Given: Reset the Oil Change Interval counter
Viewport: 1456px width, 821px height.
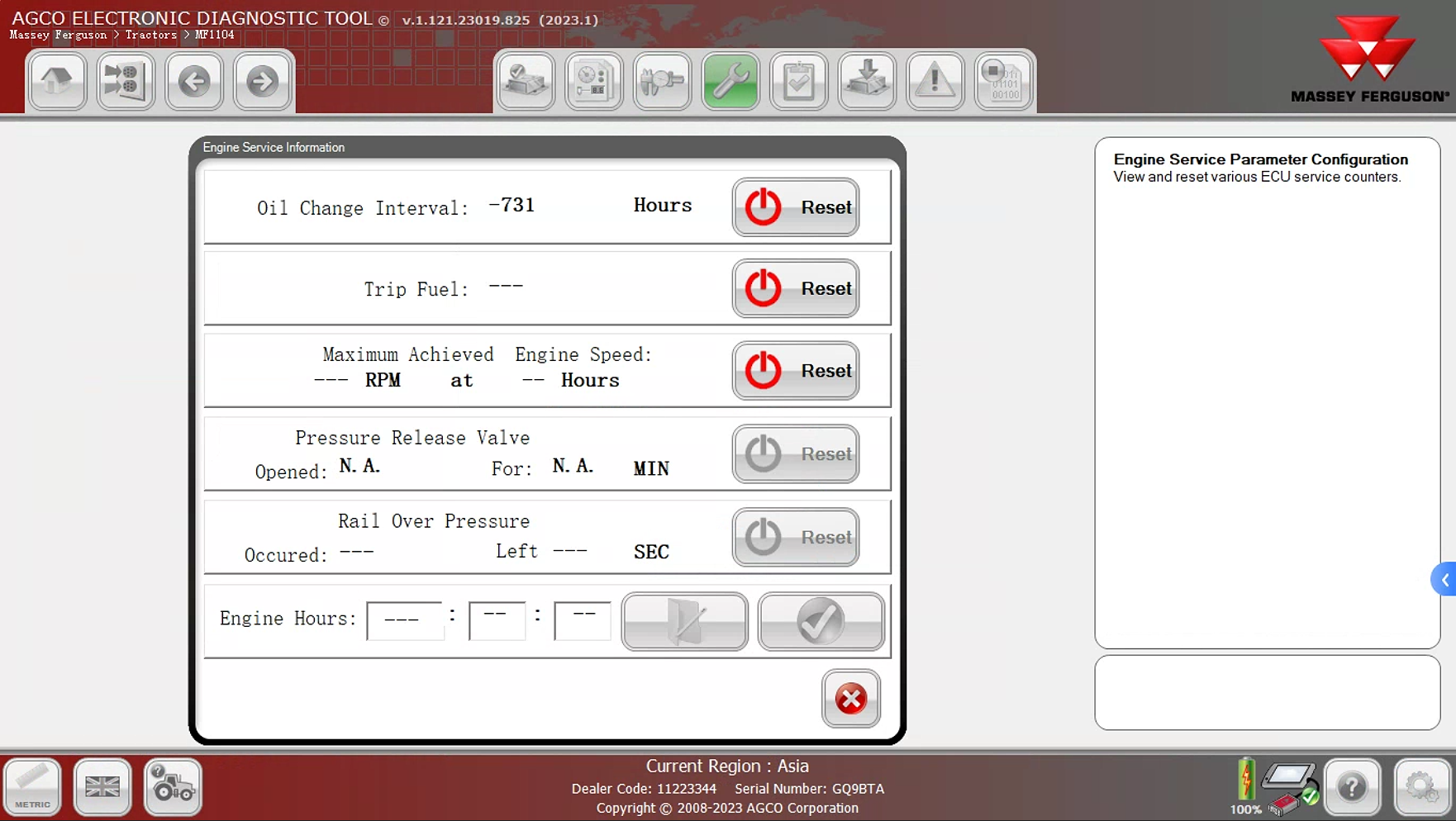Looking at the screenshot, I should click(x=796, y=207).
